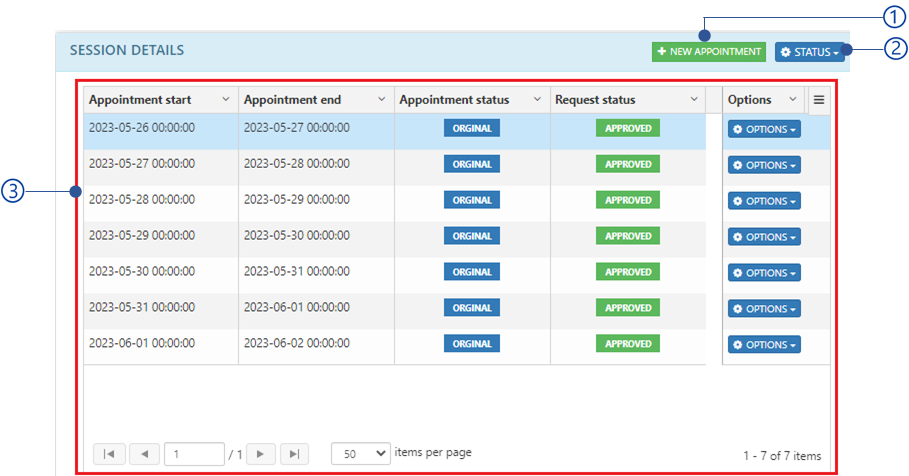Click the Orginal badge in 2023-05-30 row
Viewport: 909px width, 476px height.
[472, 272]
